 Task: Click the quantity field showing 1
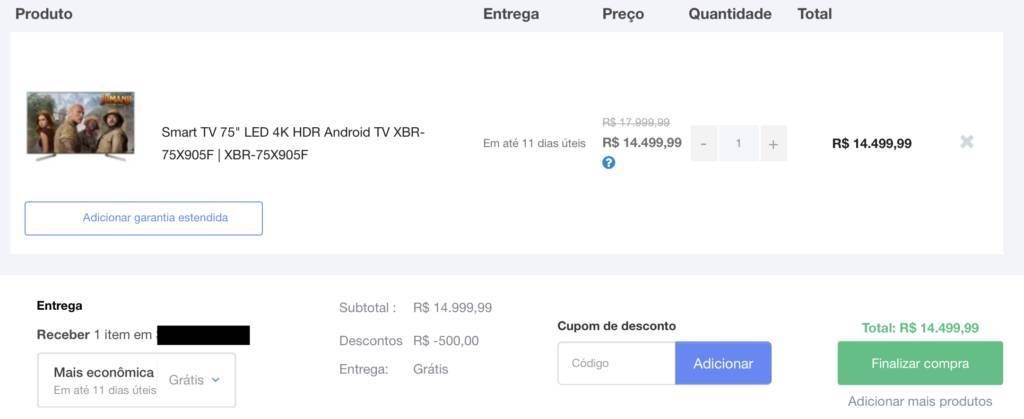tap(739, 144)
